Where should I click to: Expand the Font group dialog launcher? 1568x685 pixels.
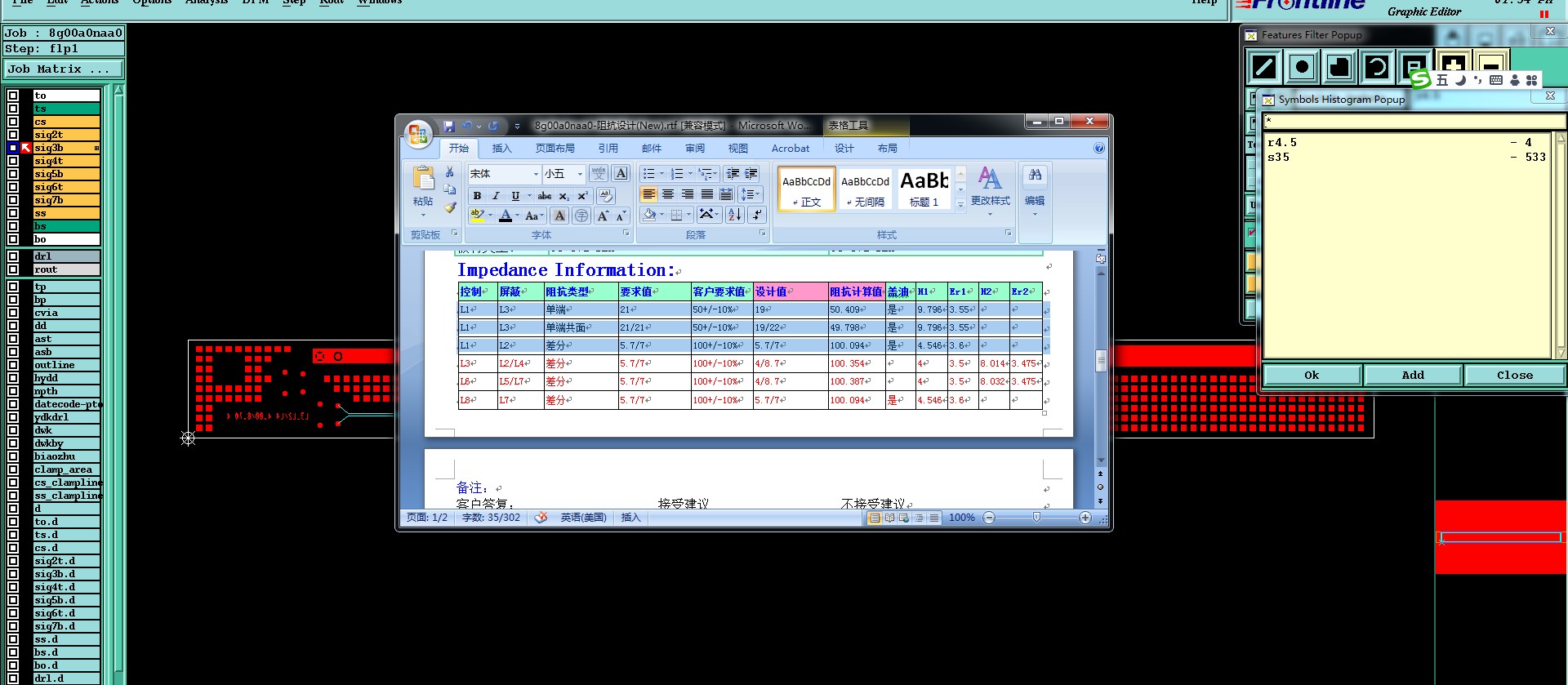[626, 234]
